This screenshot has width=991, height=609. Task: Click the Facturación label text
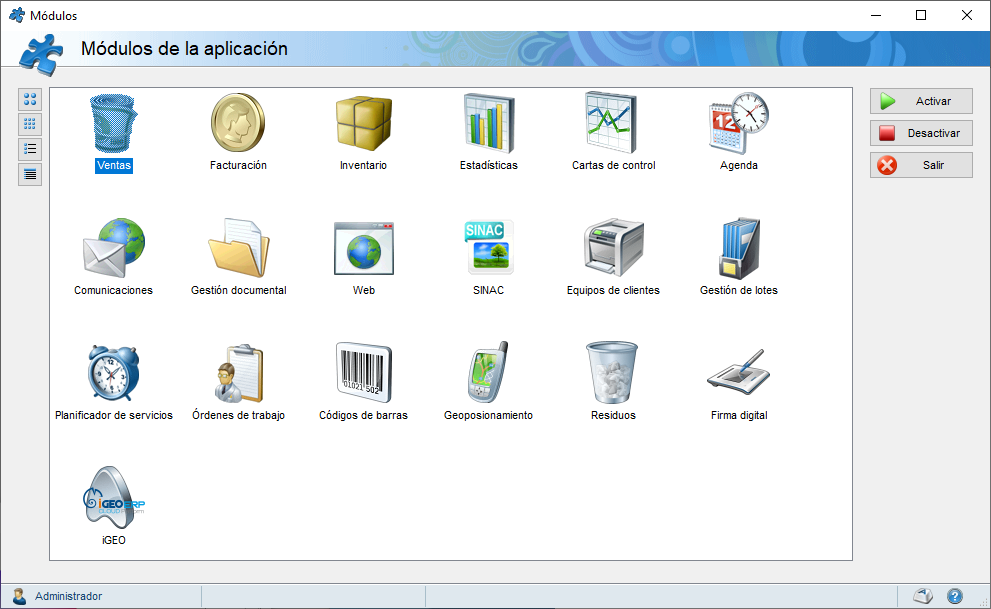pyautogui.click(x=238, y=166)
